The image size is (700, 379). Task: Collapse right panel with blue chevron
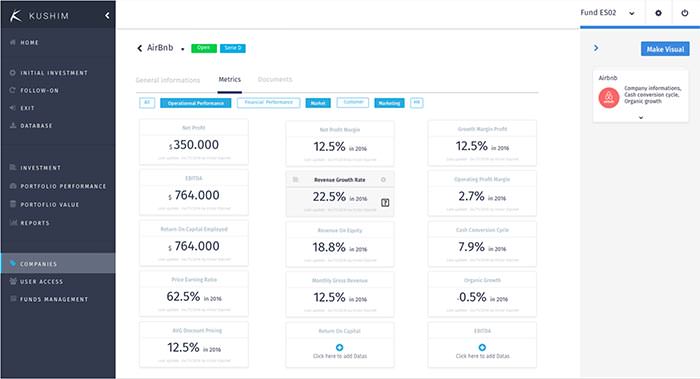tap(596, 48)
